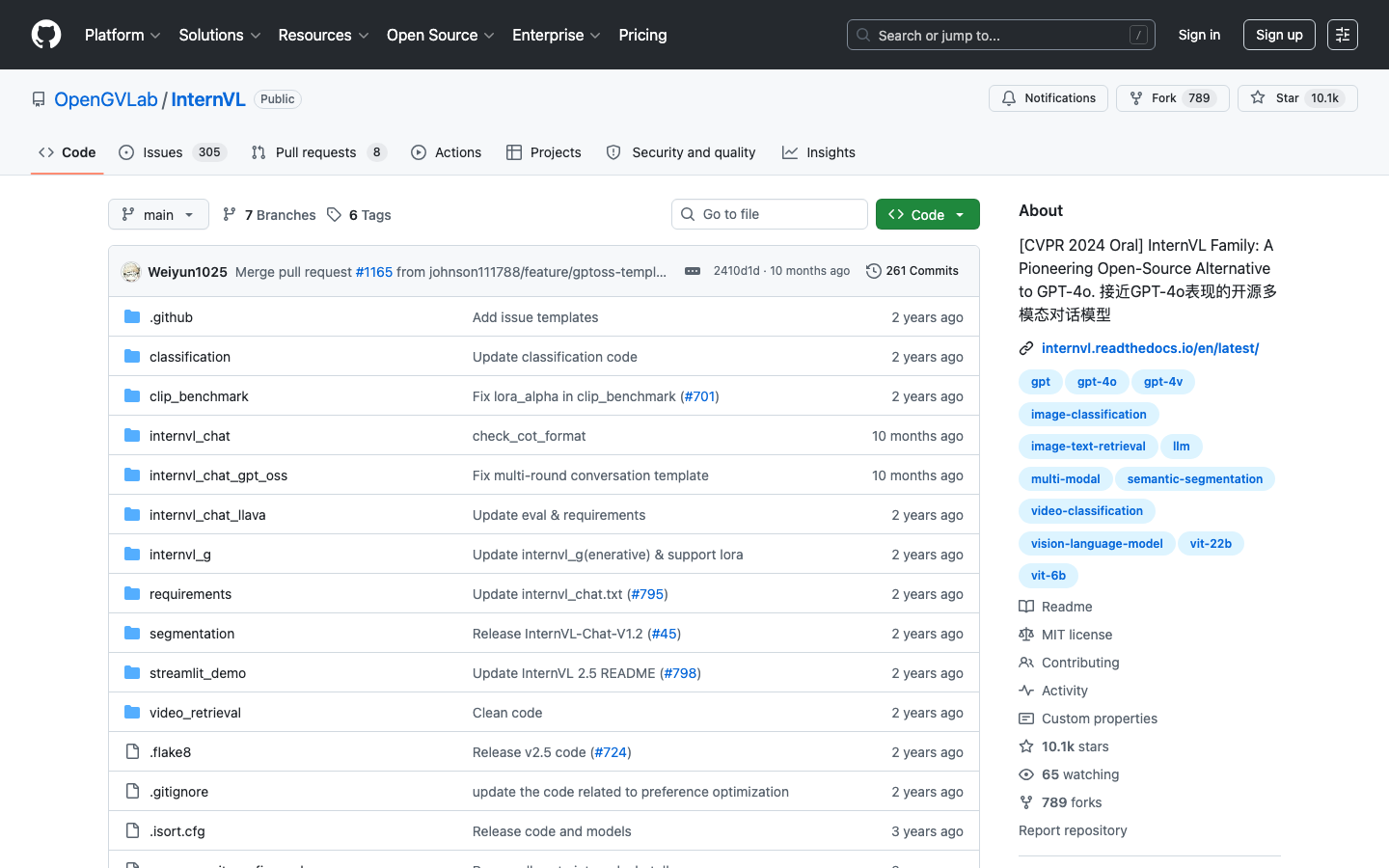
Task: Open the main branch selector dropdown
Action: point(158,214)
